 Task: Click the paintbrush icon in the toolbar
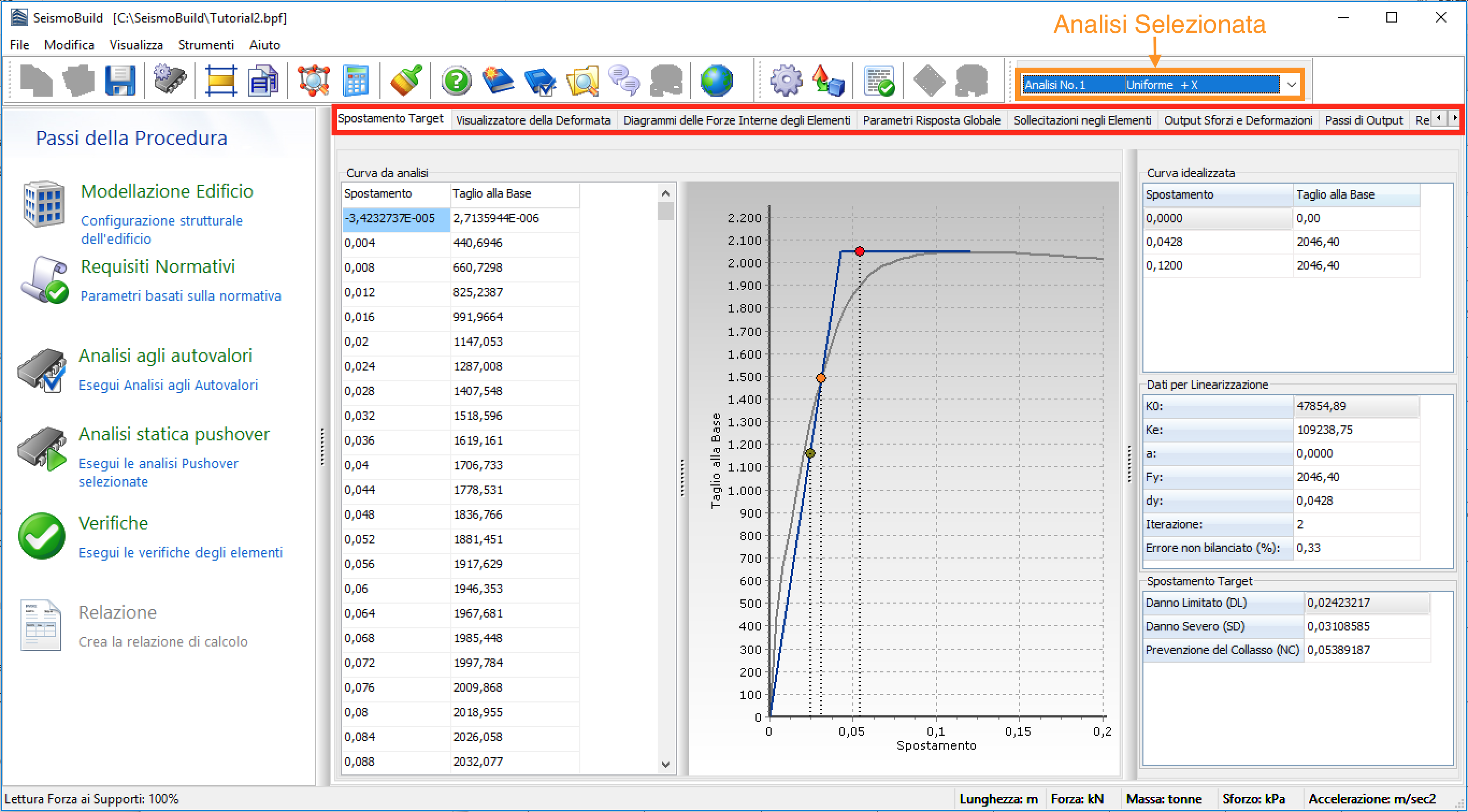point(405,81)
